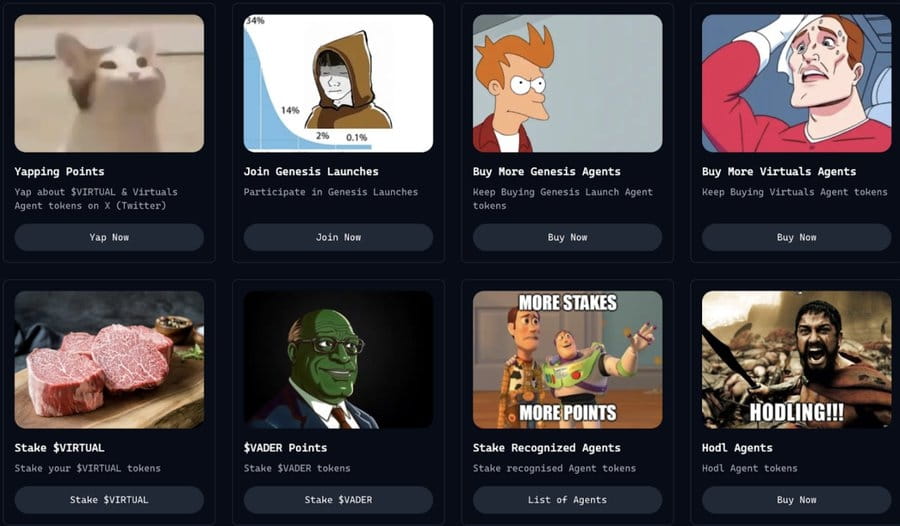Click the Join Now button
The width and height of the screenshot is (900, 526).
(x=338, y=237)
